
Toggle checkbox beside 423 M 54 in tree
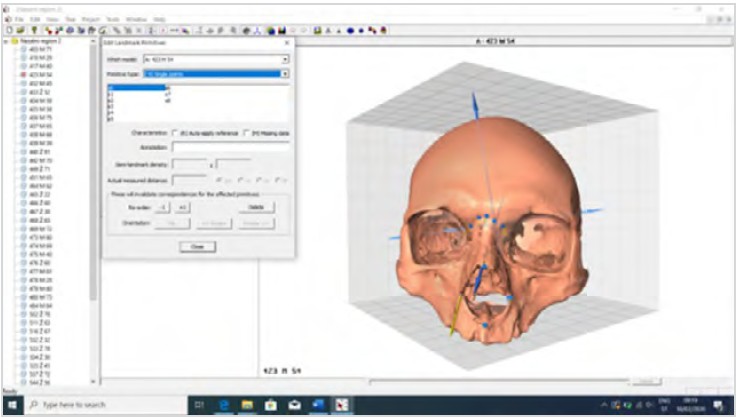pos(23,74)
